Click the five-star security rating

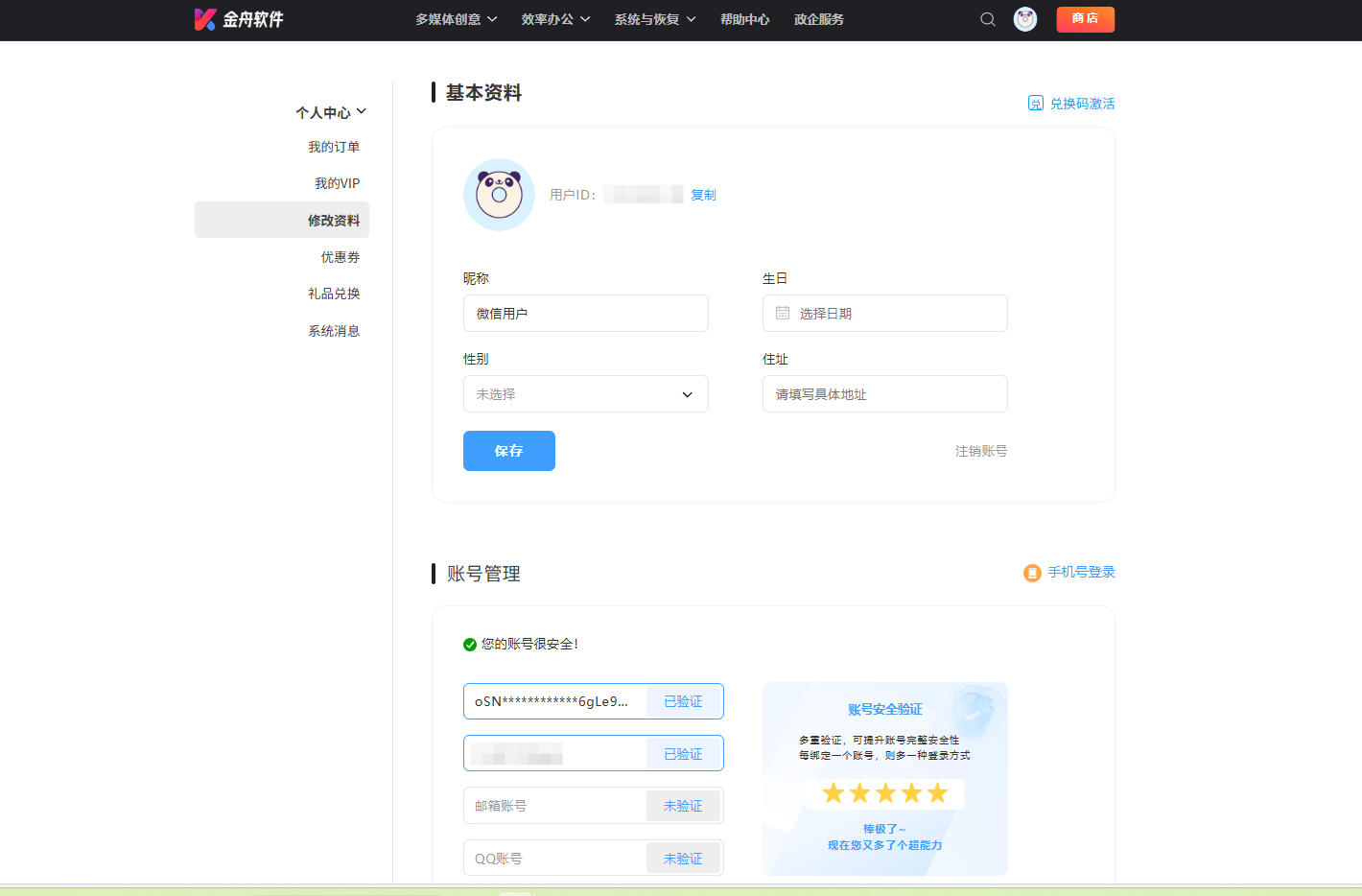884,793
